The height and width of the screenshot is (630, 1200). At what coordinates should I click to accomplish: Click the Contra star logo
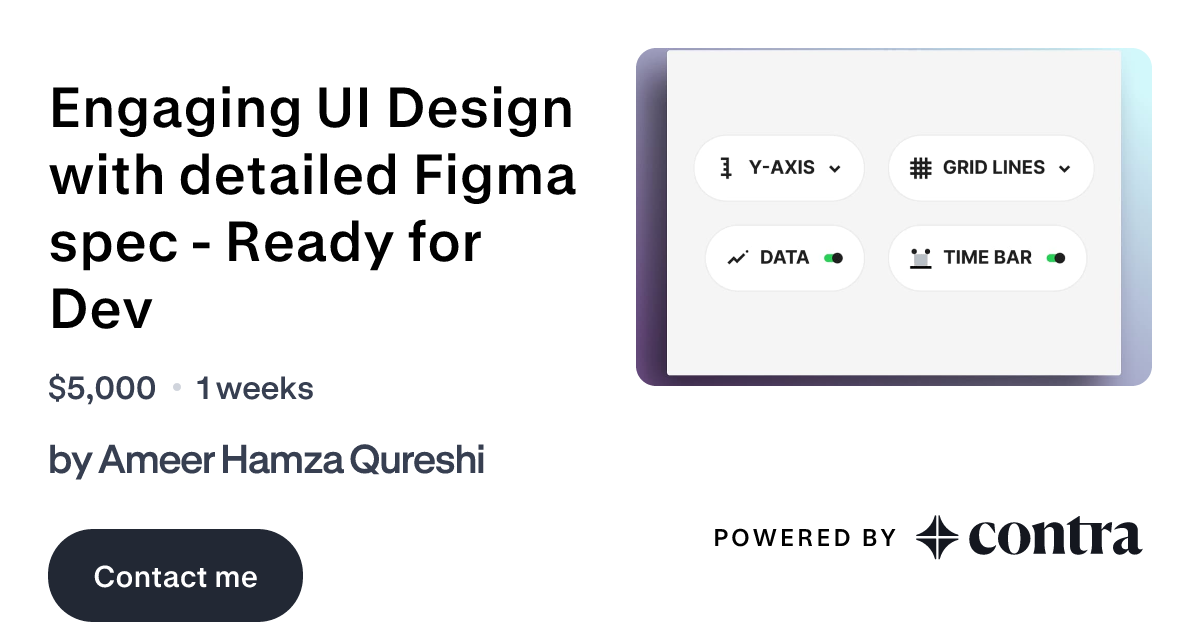pos(936,537)
